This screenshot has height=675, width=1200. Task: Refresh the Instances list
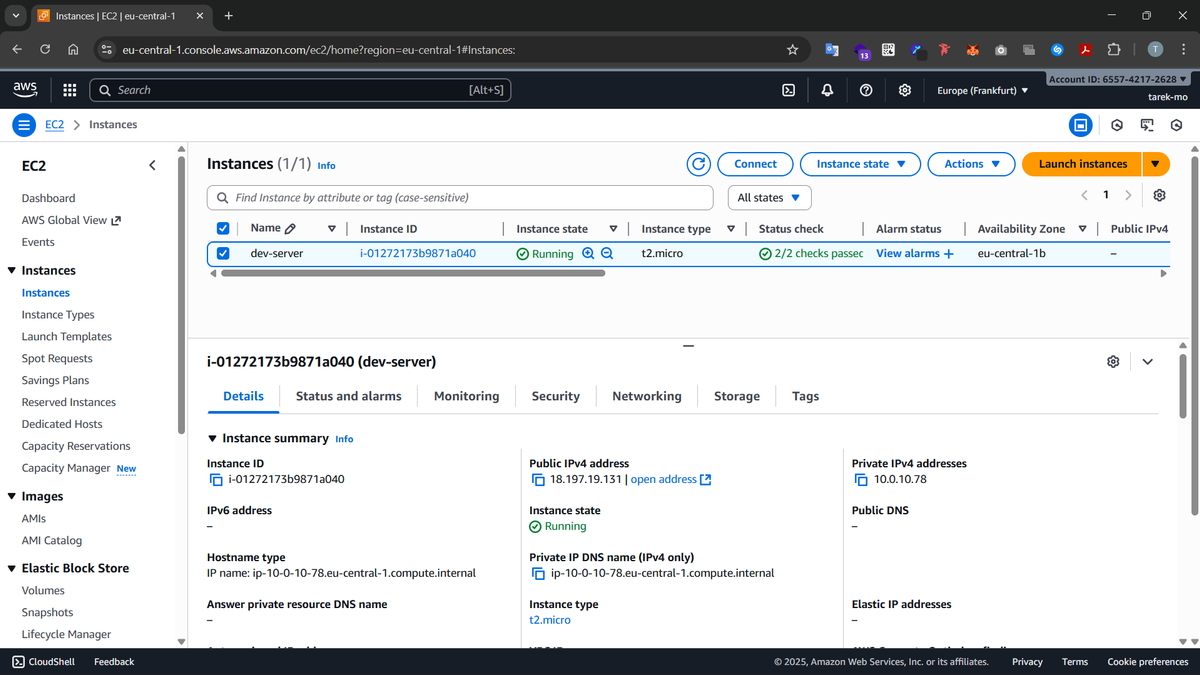(x=699, y=164)
